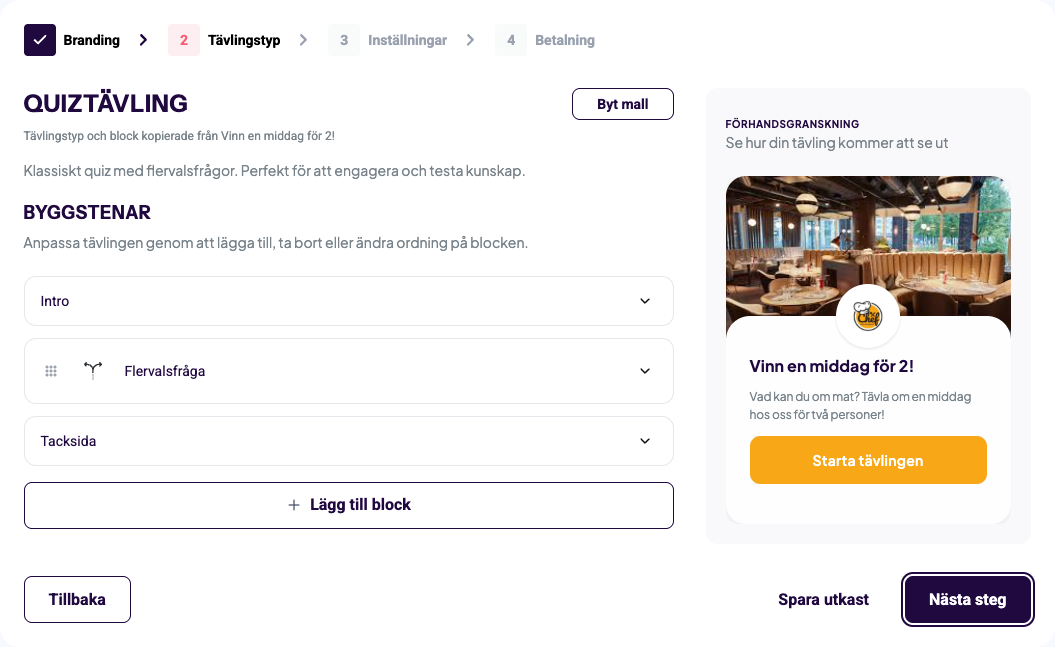Click the chef logo in preview

point(868,316)
